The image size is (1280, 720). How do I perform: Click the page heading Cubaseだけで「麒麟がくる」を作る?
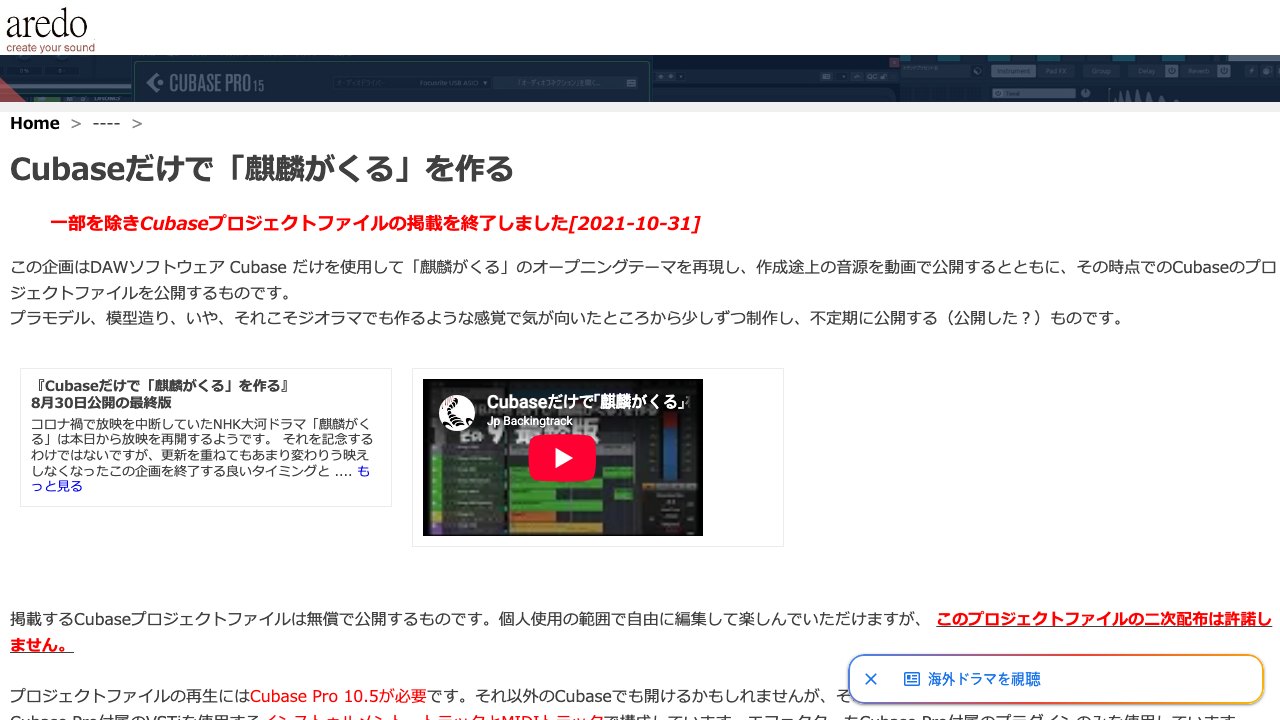point(262,169)
